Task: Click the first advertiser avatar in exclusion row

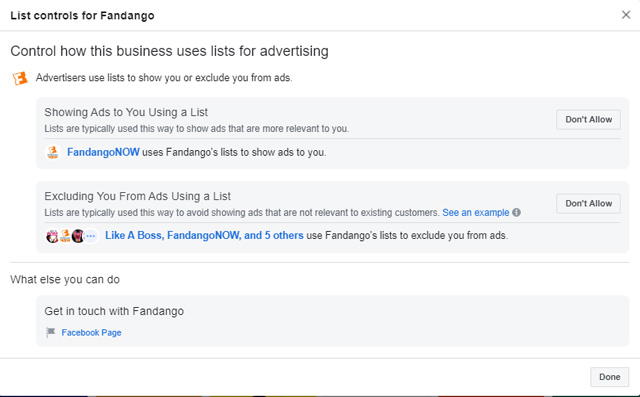Action: tap(52, 236)
